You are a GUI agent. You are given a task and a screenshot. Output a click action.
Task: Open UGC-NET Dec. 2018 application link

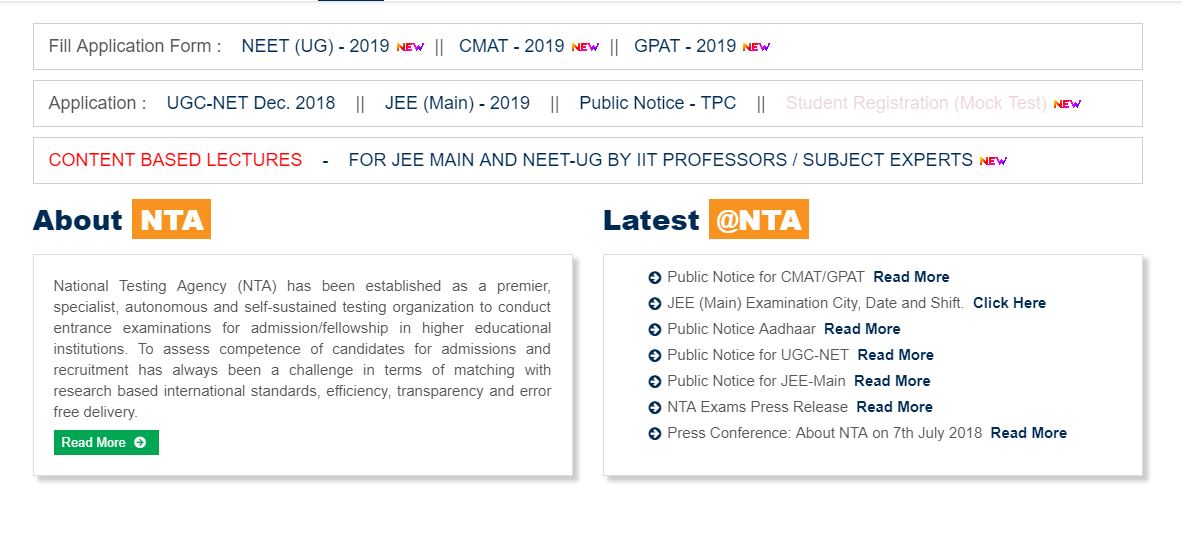[251, 103]
